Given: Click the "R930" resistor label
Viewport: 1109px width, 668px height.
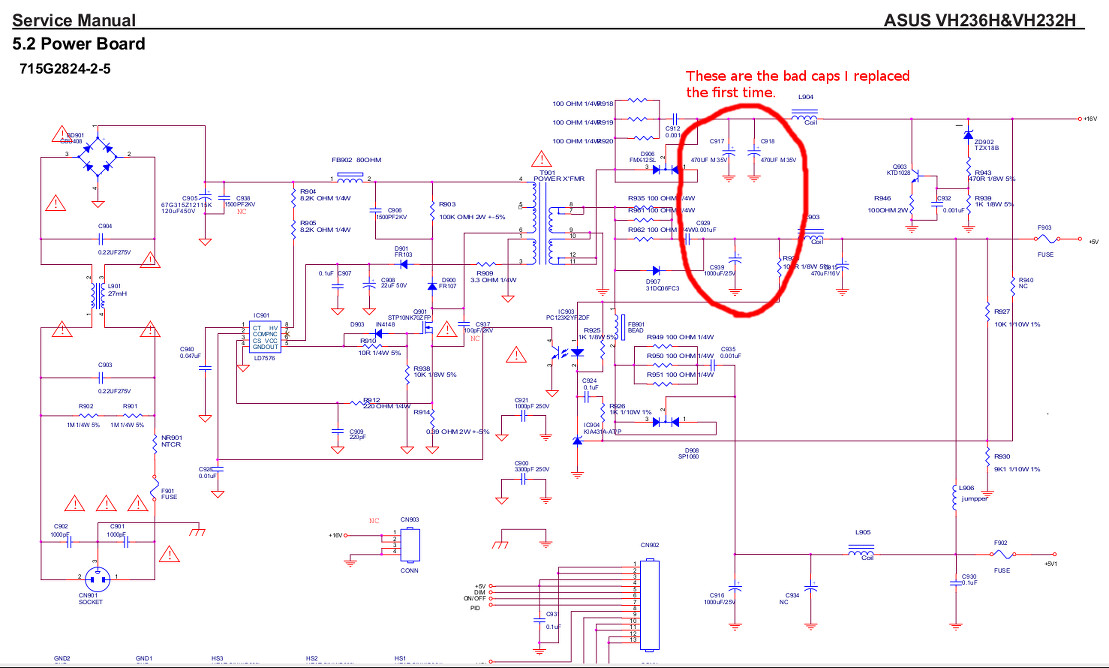Looking at the screenshot, I should coord(1001,456).
